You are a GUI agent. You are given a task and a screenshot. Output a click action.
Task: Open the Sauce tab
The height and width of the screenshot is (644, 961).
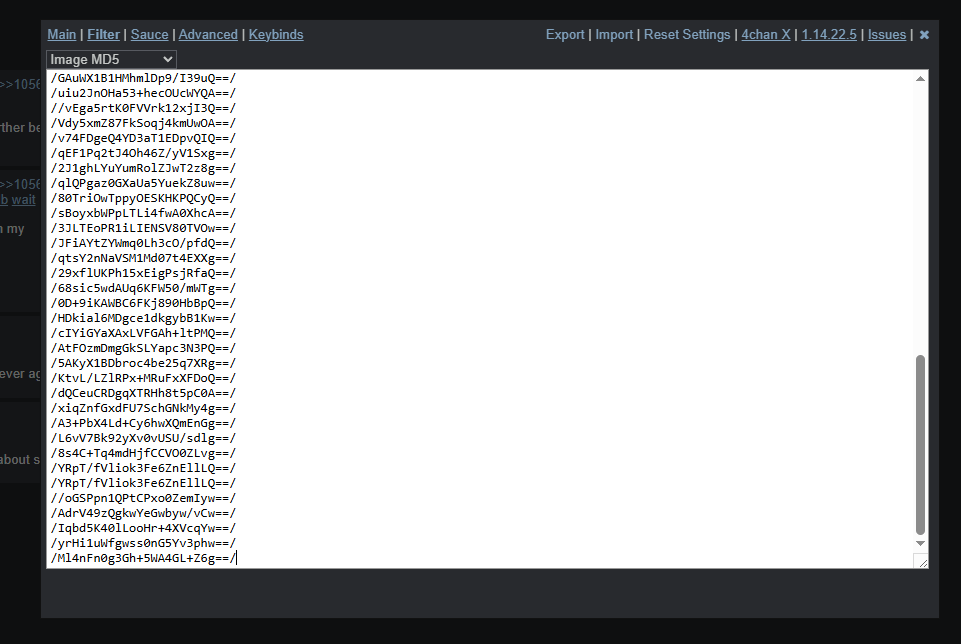[x=150, y=35]
